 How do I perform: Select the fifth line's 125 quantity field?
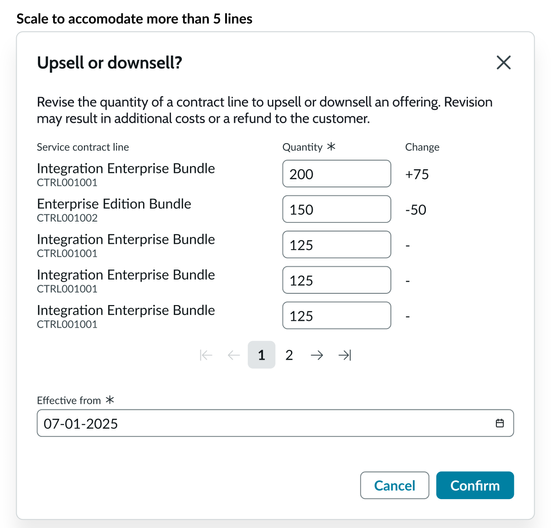337,315
